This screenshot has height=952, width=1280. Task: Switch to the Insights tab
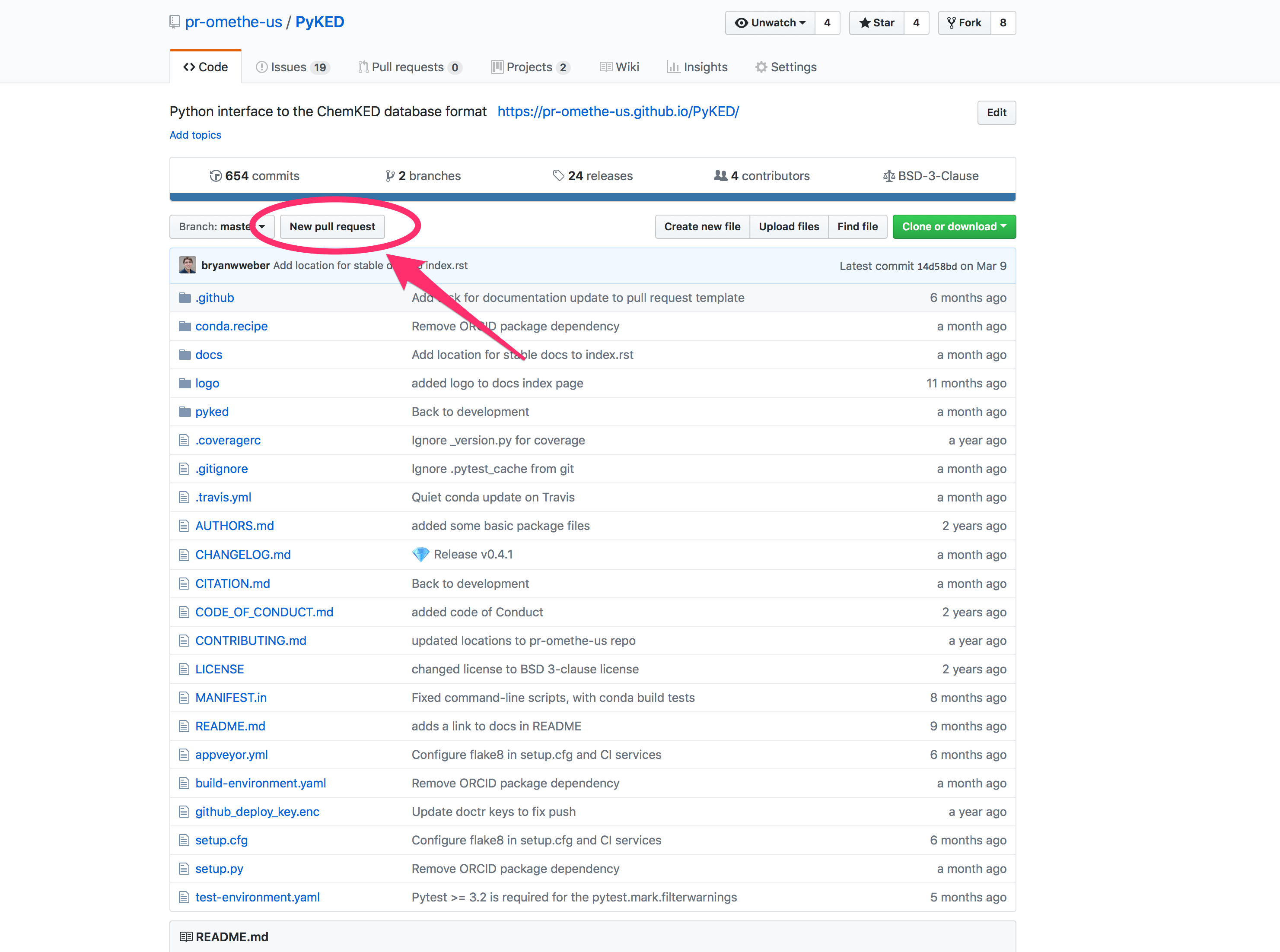(x=697, y=67)
